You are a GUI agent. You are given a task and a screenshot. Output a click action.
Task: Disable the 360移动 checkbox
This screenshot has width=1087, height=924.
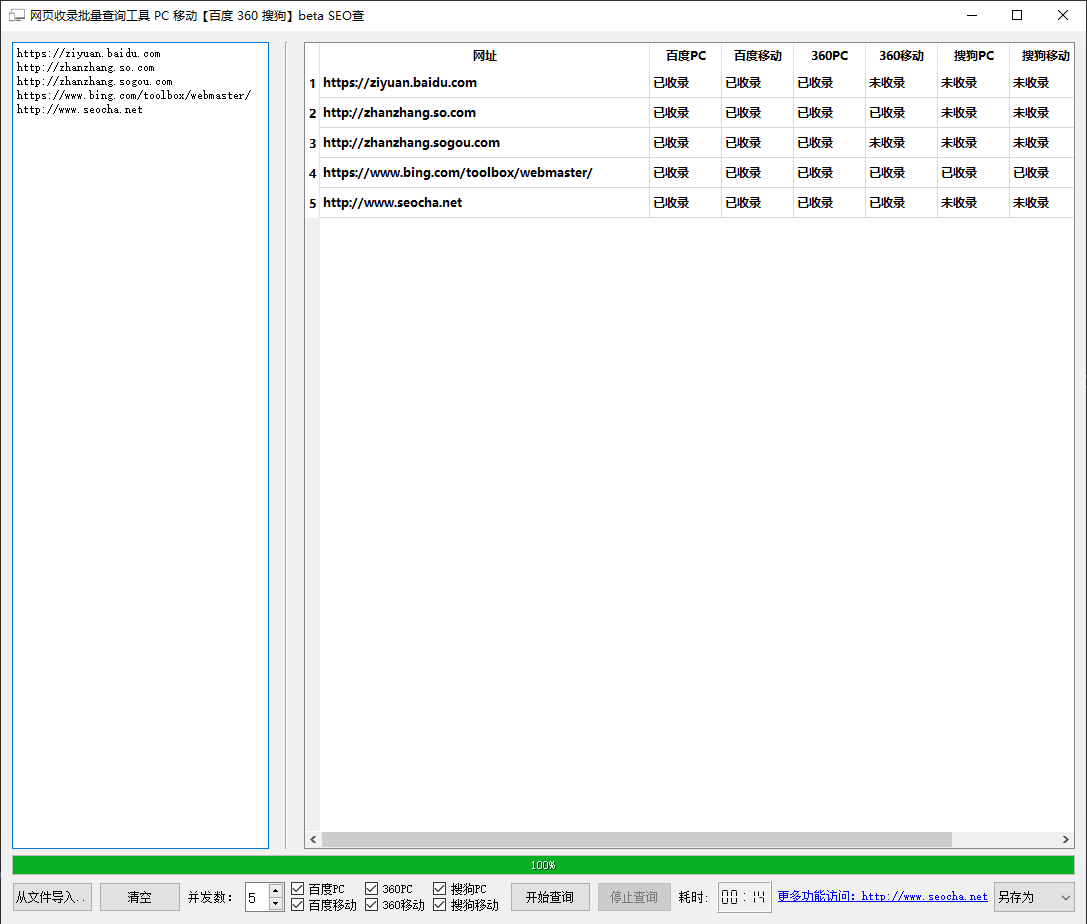[372, 905]
